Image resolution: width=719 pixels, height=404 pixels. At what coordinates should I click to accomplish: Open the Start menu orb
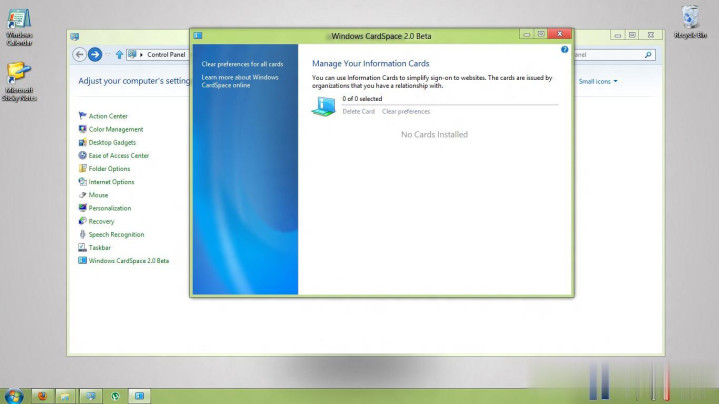pos(14,396)
